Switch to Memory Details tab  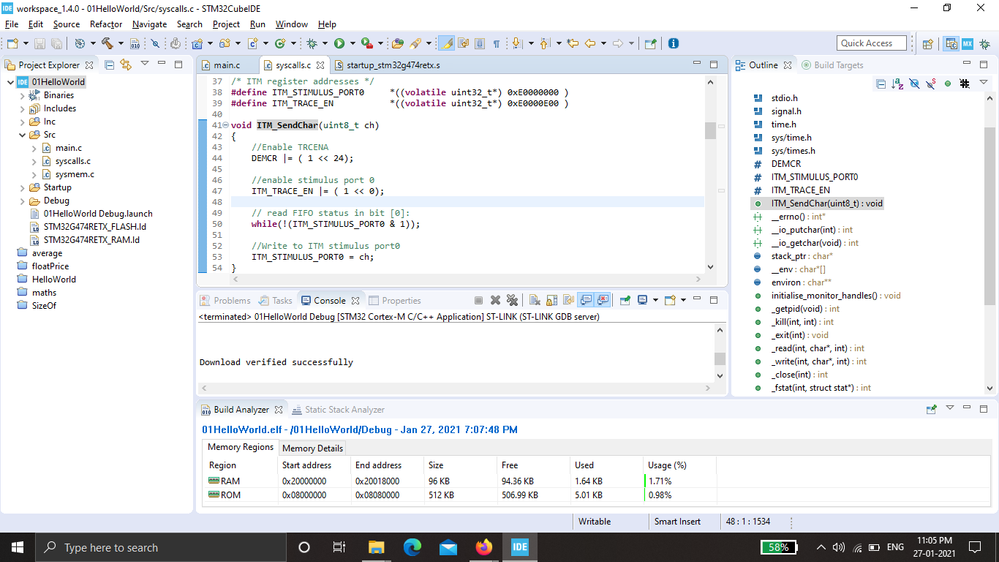pyautogui.click(x=312, y=449)
